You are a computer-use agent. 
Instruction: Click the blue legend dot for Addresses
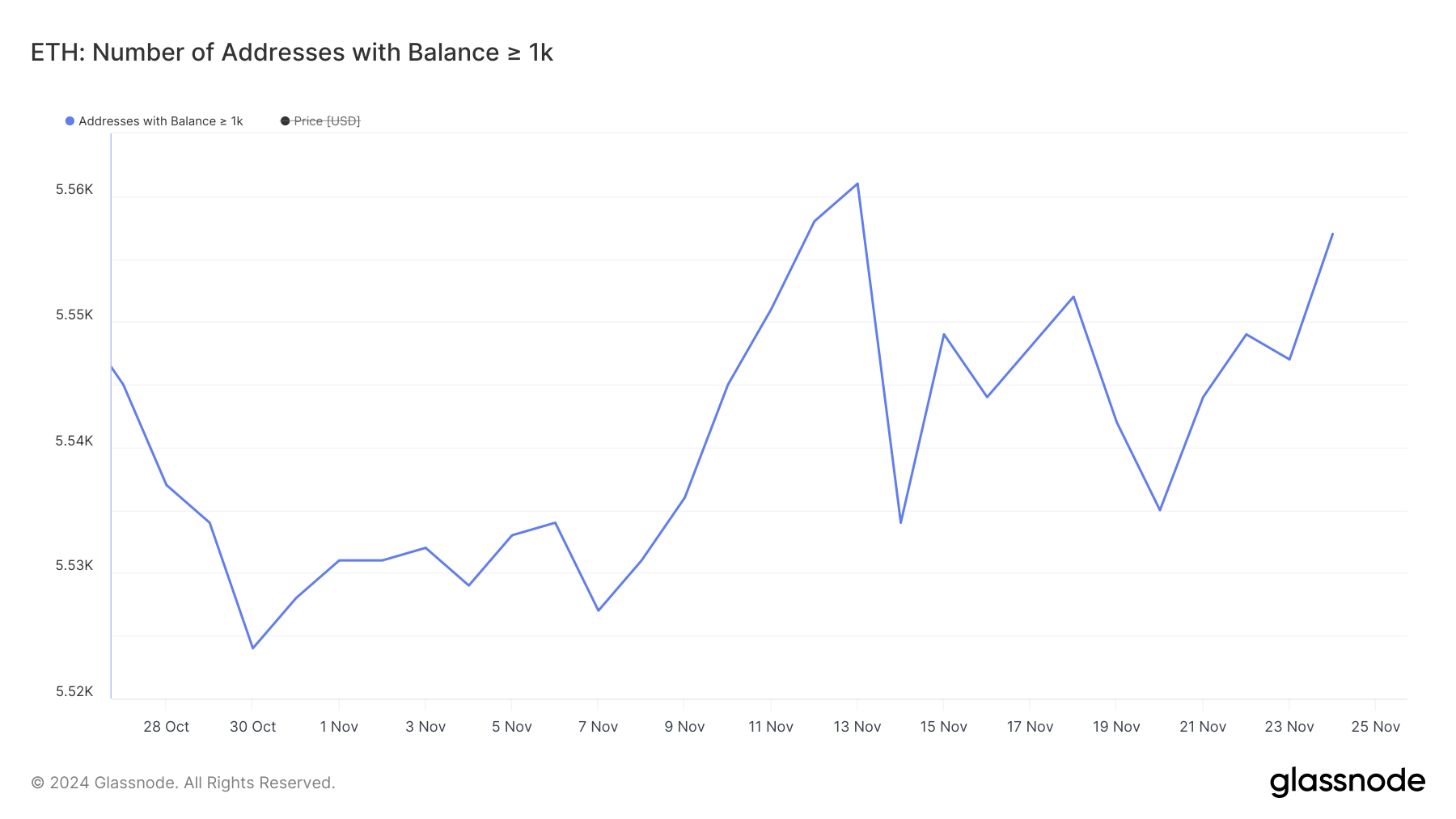click(x=70, y=121)
